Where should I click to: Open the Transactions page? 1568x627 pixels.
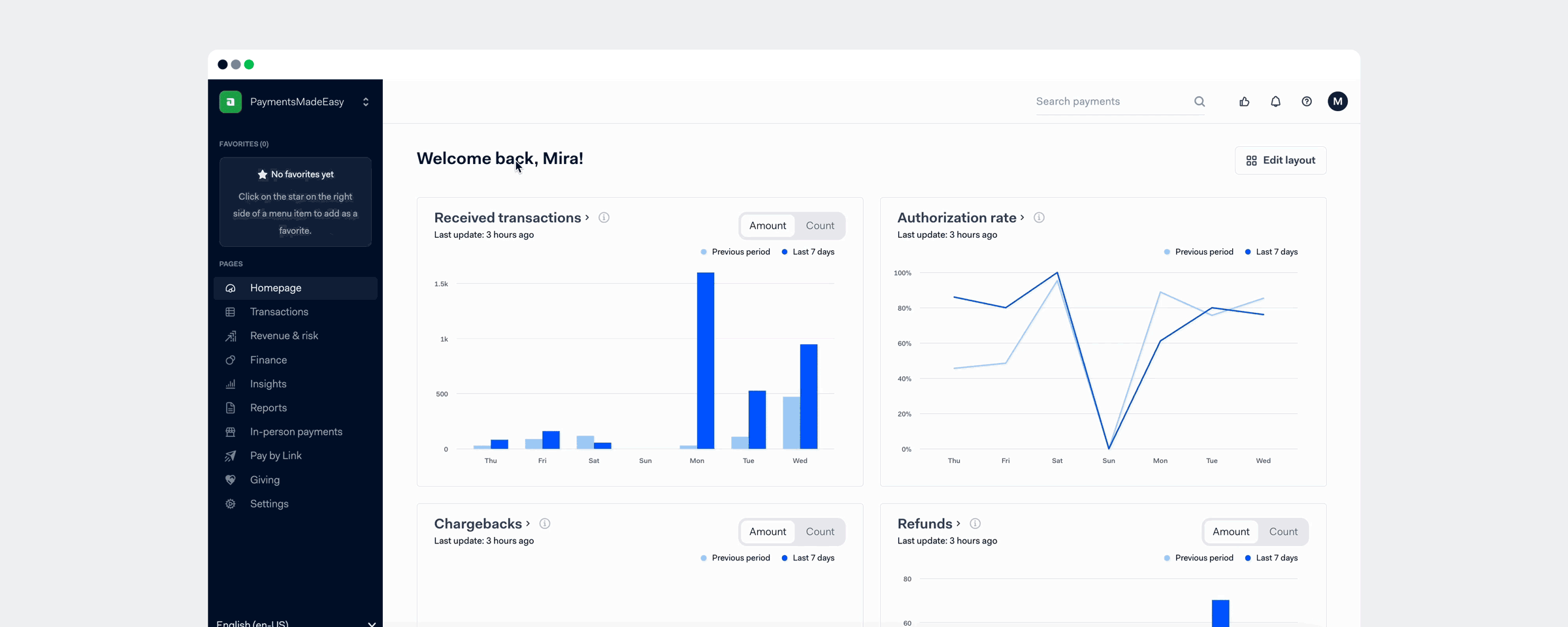(279, 312)
